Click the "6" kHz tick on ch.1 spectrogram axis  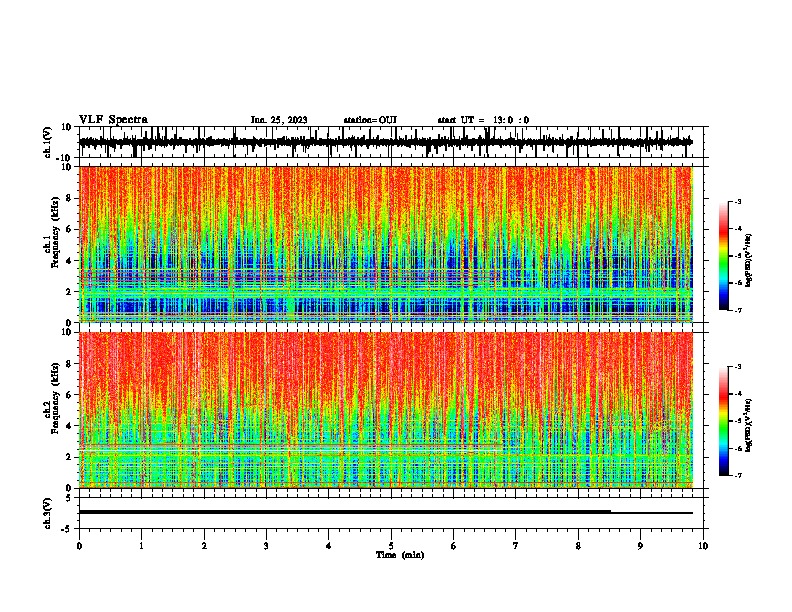click(69, 229)
